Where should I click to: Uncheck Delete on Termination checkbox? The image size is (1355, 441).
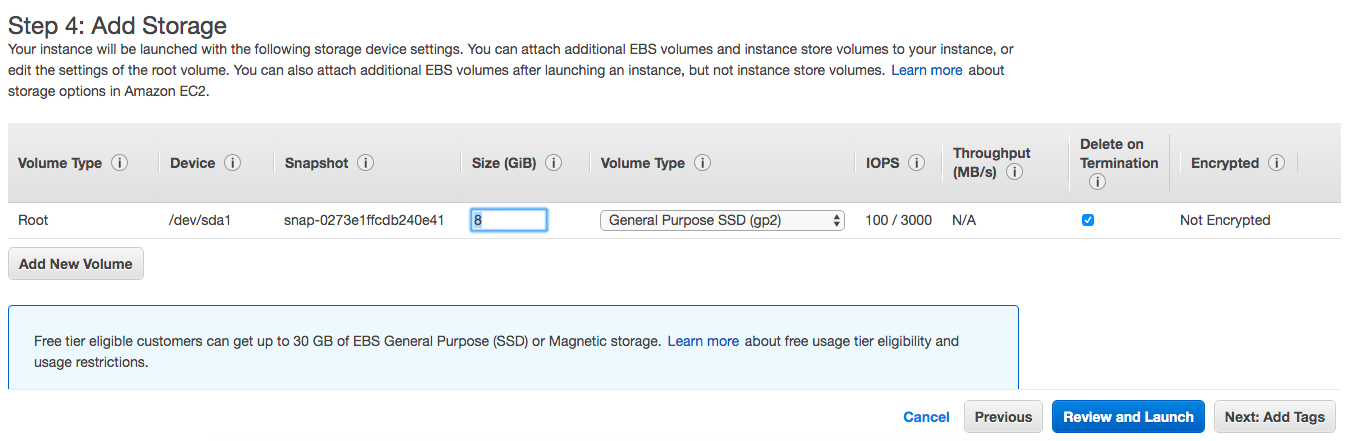[1088, 220]
